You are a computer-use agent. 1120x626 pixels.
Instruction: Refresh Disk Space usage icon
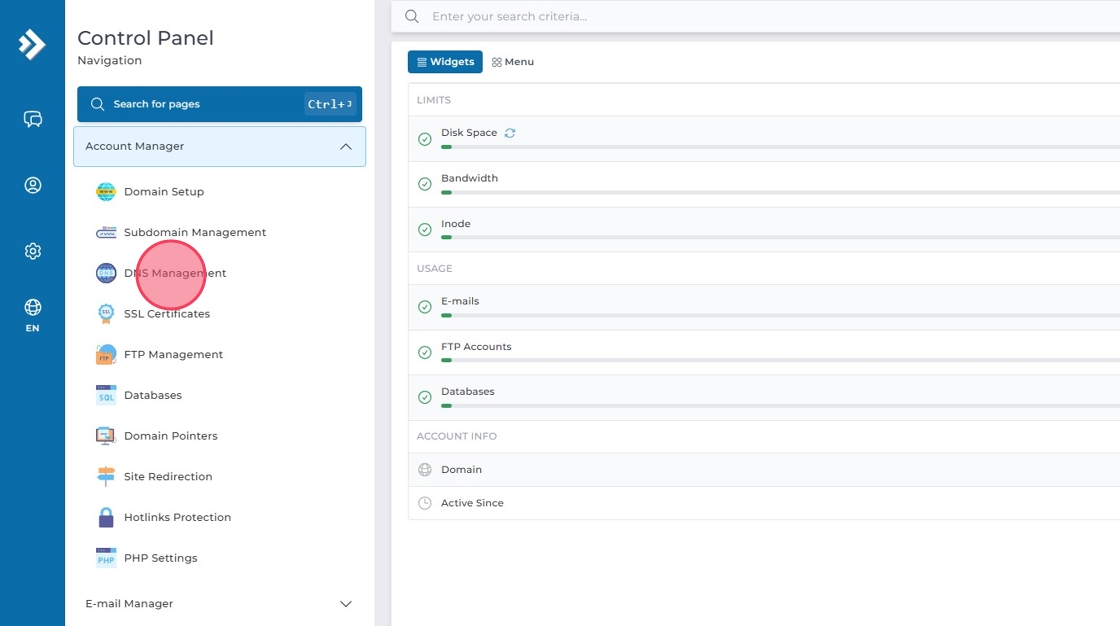click(510, 133)
